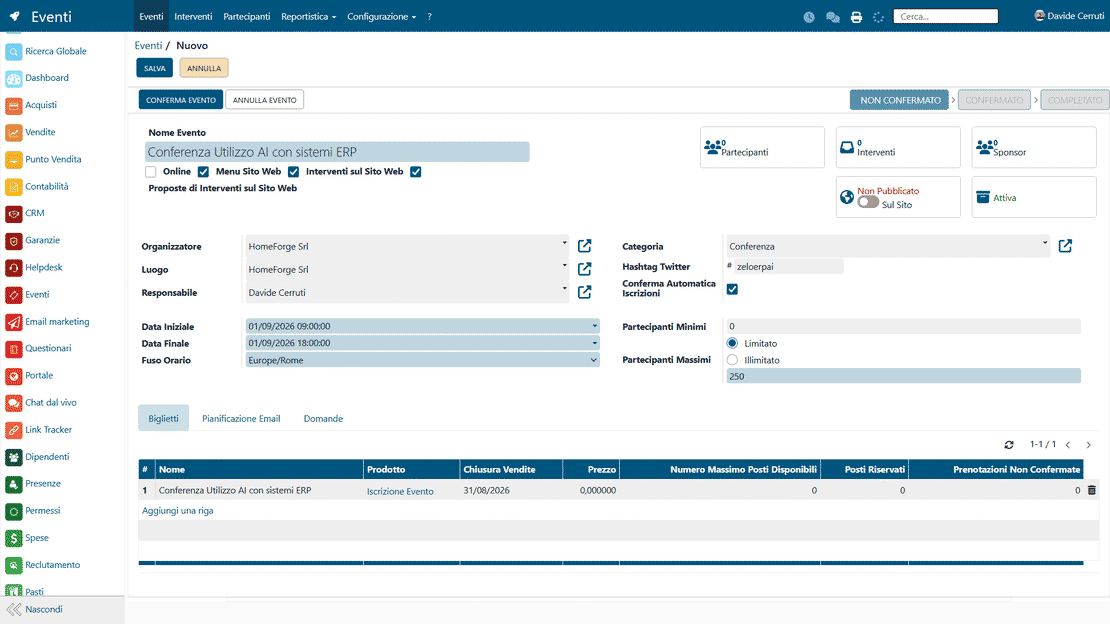1110x624 pixels.
Task: Open Interventi menu in top bar
Action: [x=193, y=16]
